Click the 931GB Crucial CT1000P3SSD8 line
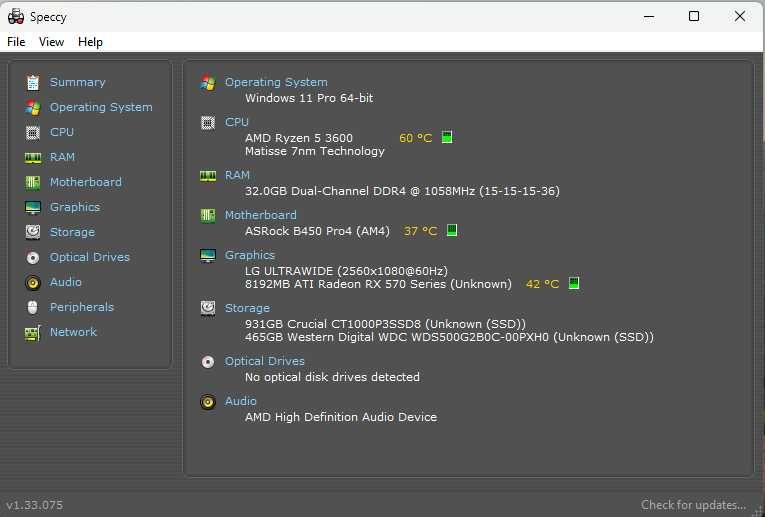The width and height of the screenshot is (765, 517). tap(385, 324)
